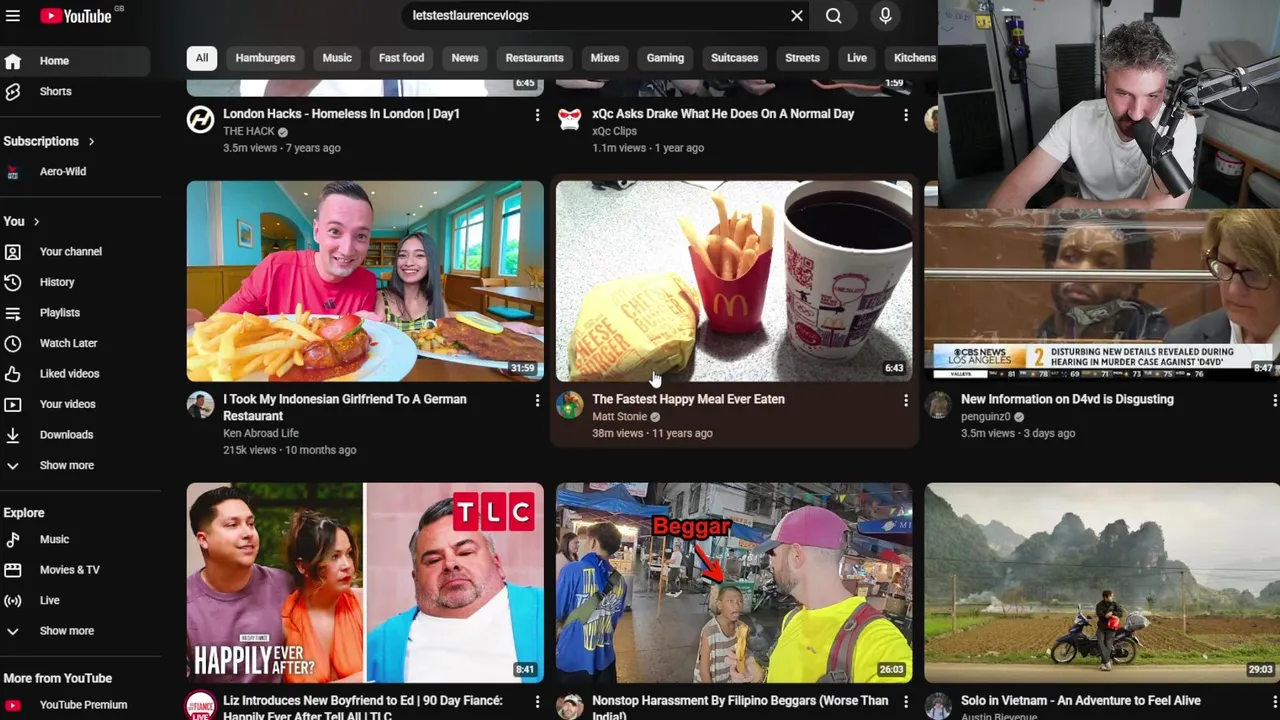Open Playlists in the sidebar
The image size is (1280, 720).
tap(75, 313)
